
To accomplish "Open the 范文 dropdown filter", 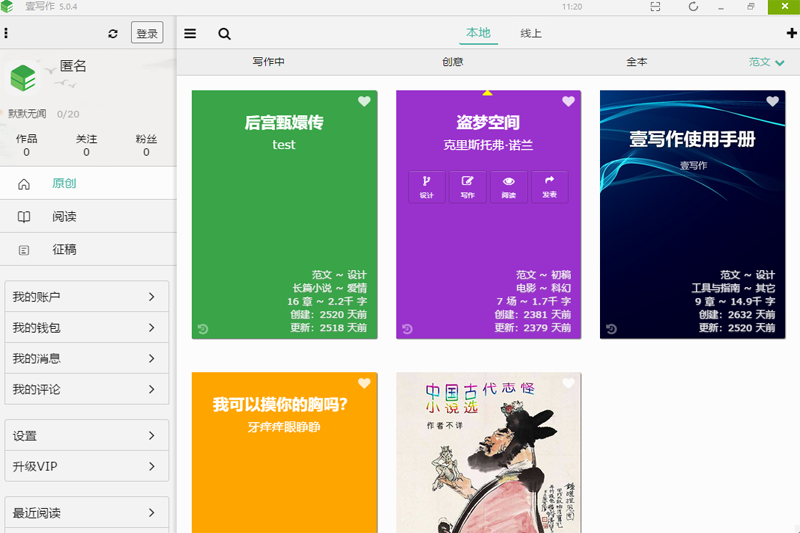I will point(766,62).
